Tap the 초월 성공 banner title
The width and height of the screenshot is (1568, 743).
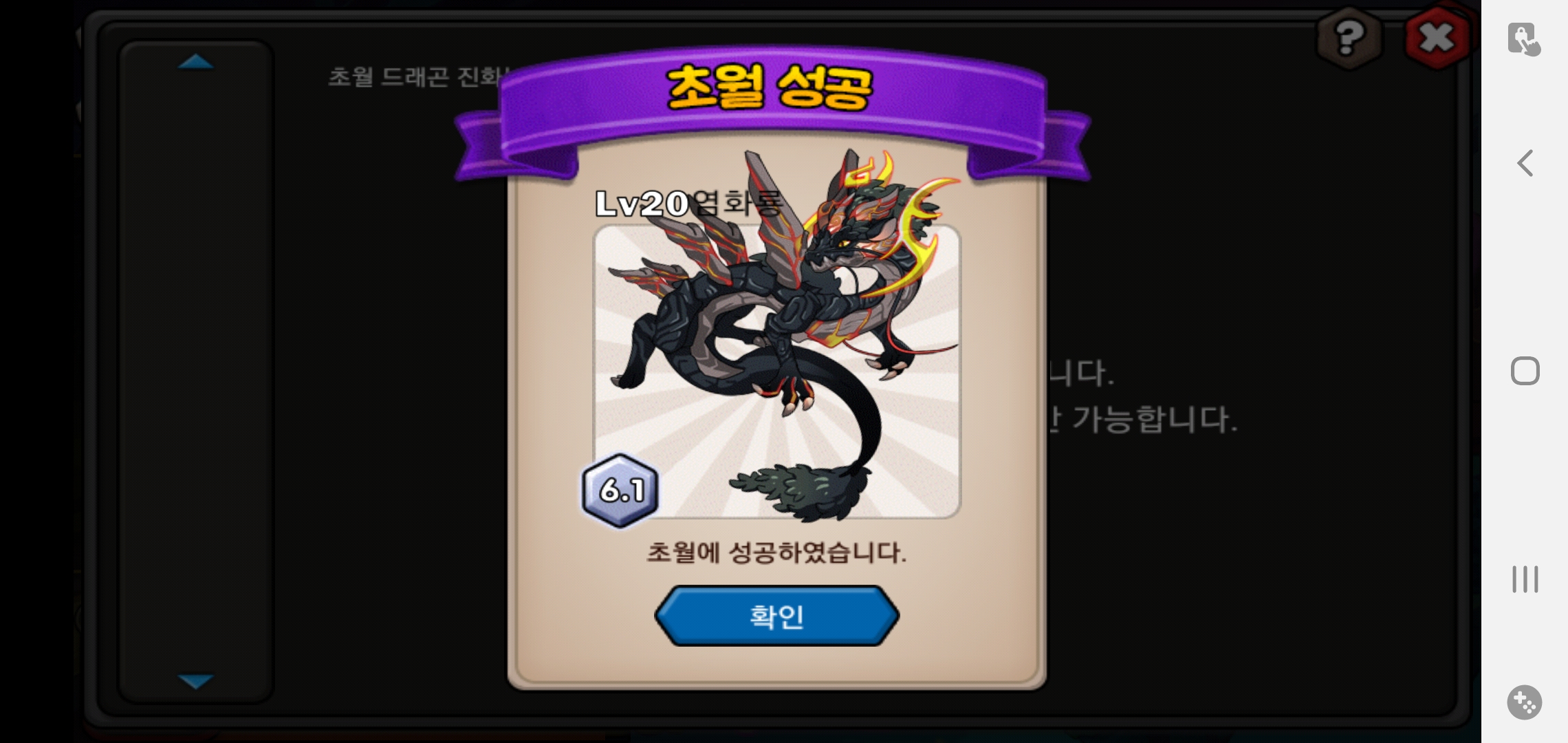point(770,87)
